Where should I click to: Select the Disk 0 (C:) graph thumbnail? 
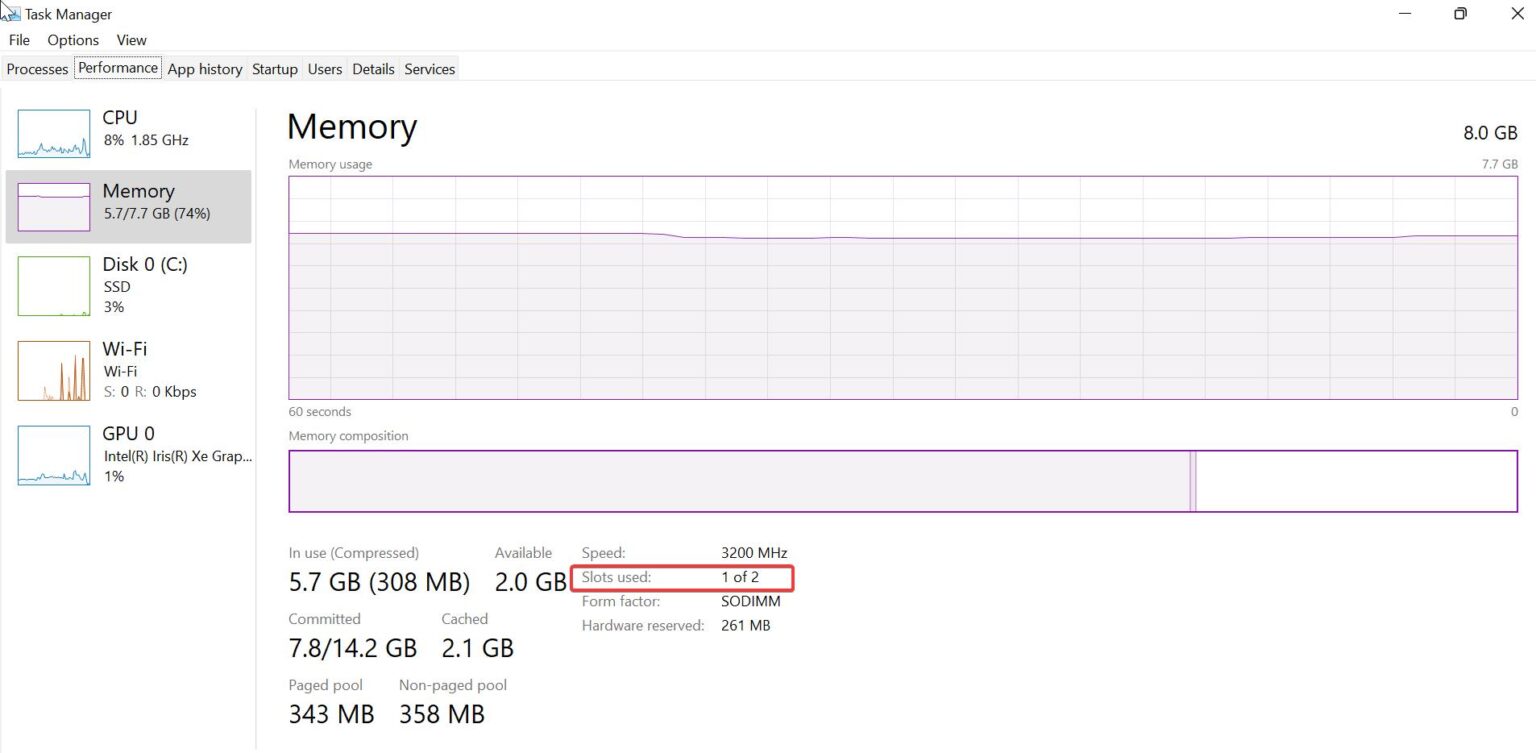coord(54,286)
